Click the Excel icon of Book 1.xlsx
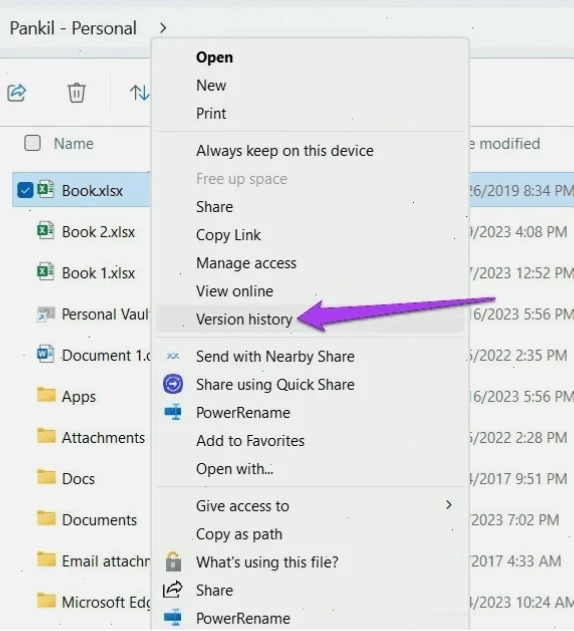Image resolution: width=574 pixels, height=631 pixels. [45, 272]
